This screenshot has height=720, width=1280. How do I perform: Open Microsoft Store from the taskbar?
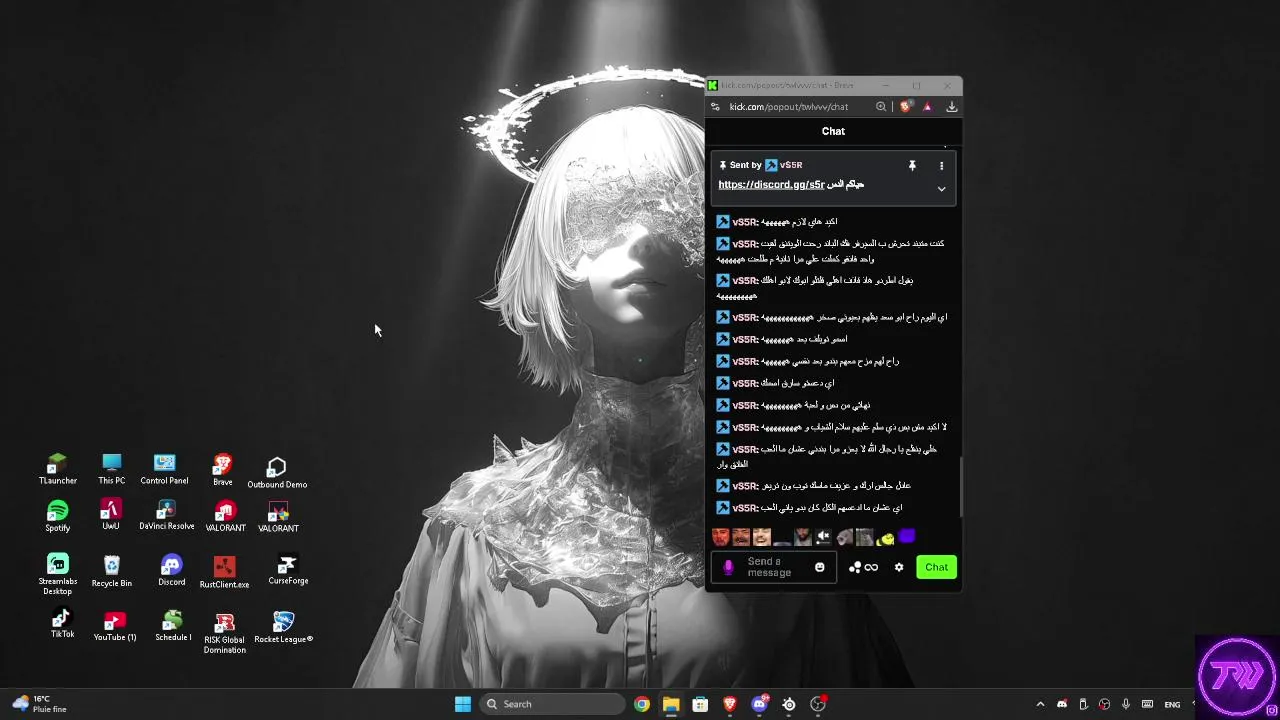point(700,704)
